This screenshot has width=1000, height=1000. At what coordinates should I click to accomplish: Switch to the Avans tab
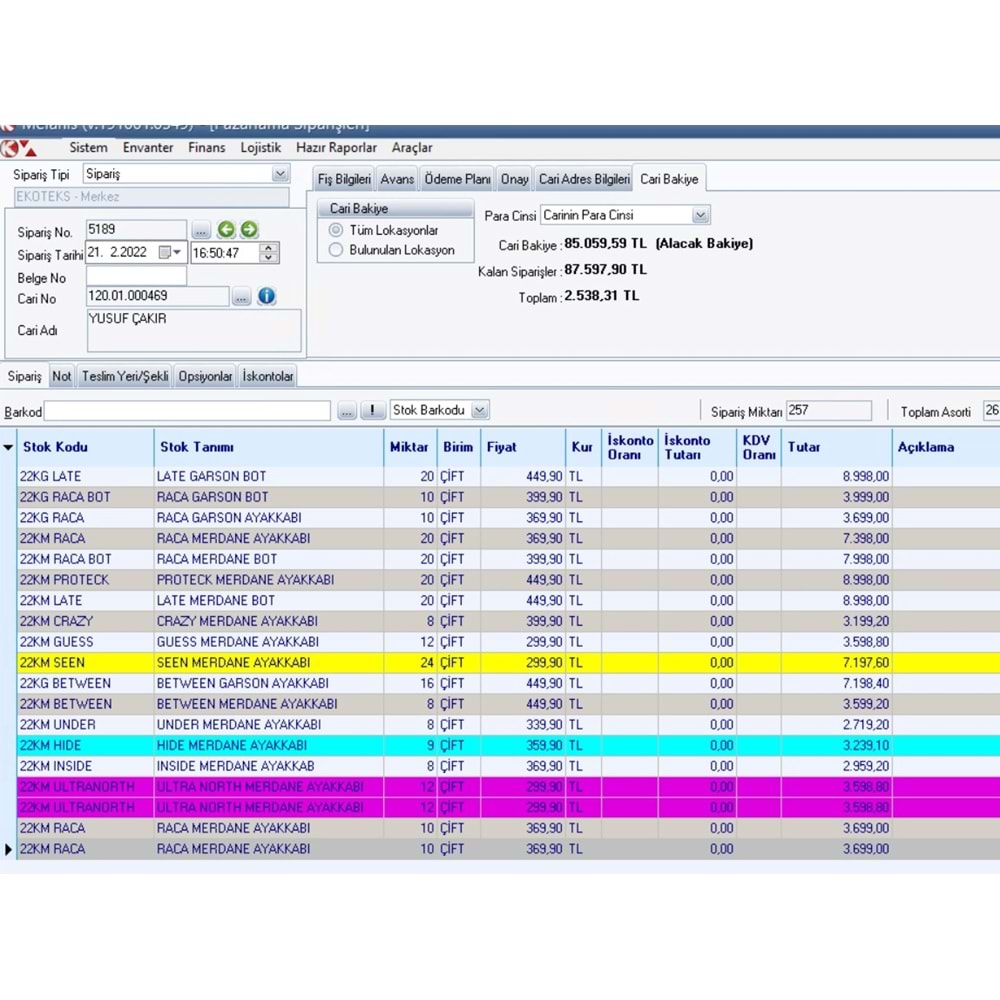tap(397, 179)
